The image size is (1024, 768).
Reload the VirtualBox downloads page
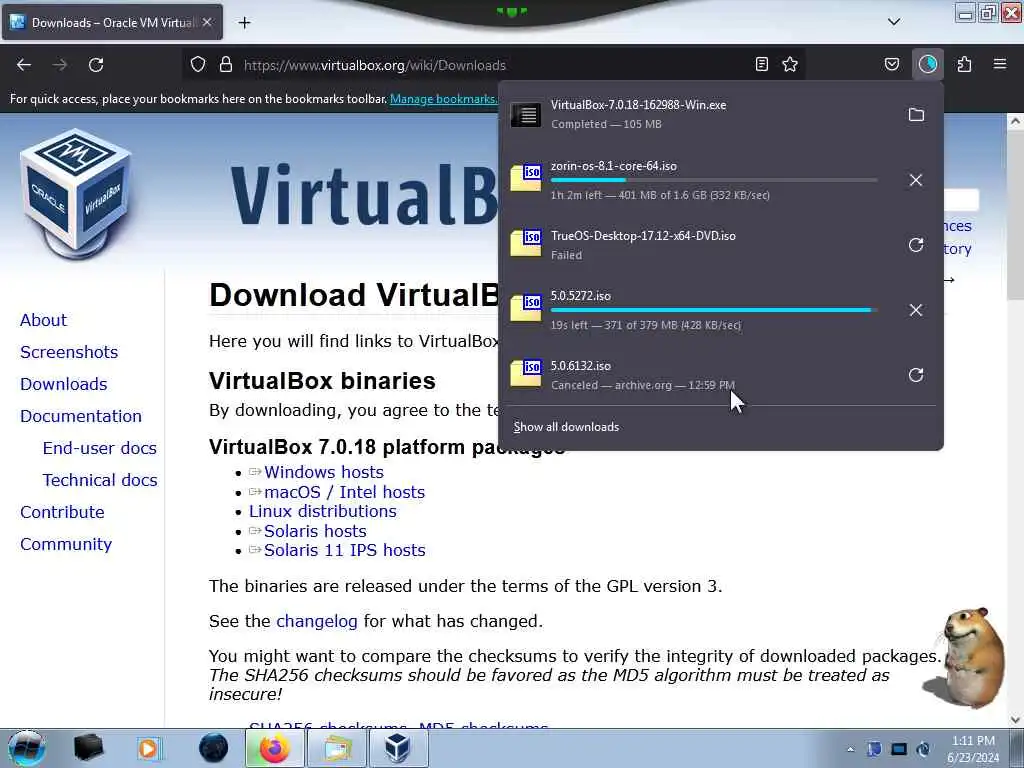coord(96,65)
